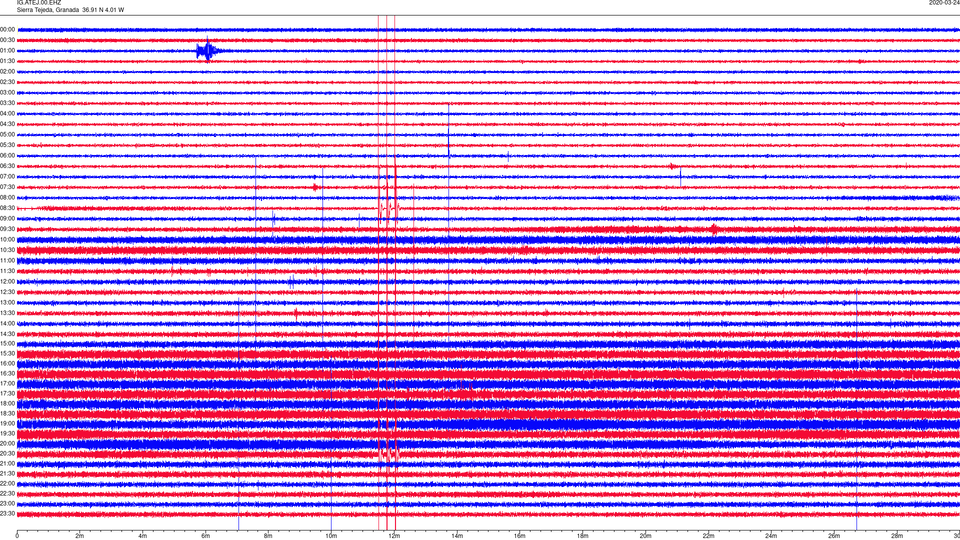
Task: Click the station code IG.ATEJ.00.EHZ header
Action: (39, 2)
